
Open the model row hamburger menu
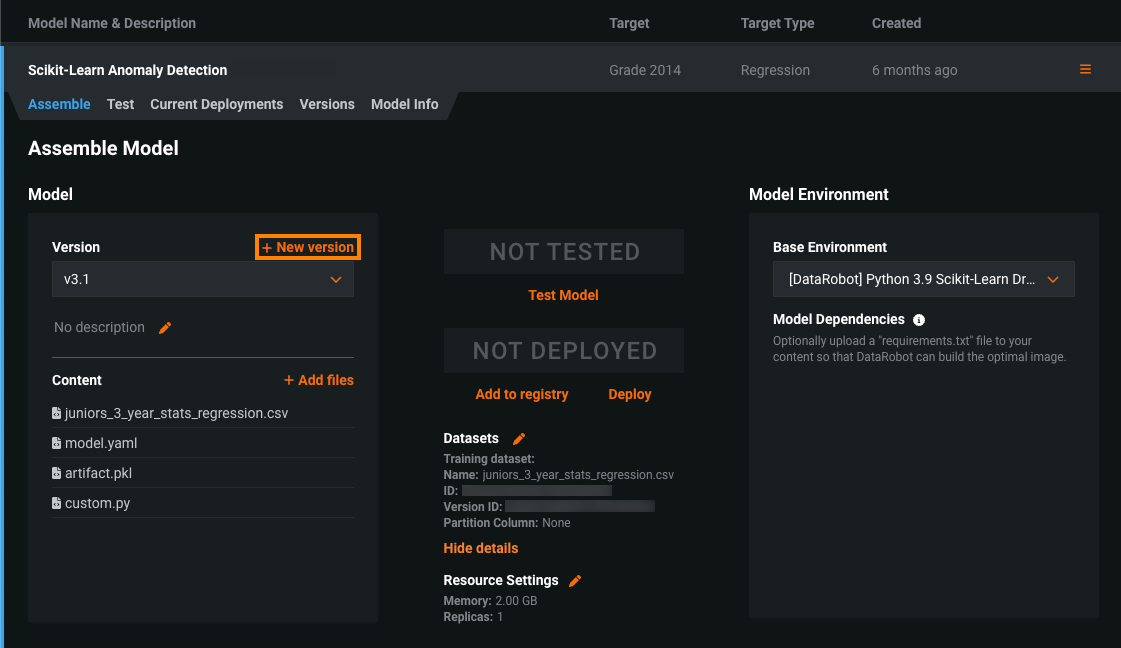point(1085,70)
